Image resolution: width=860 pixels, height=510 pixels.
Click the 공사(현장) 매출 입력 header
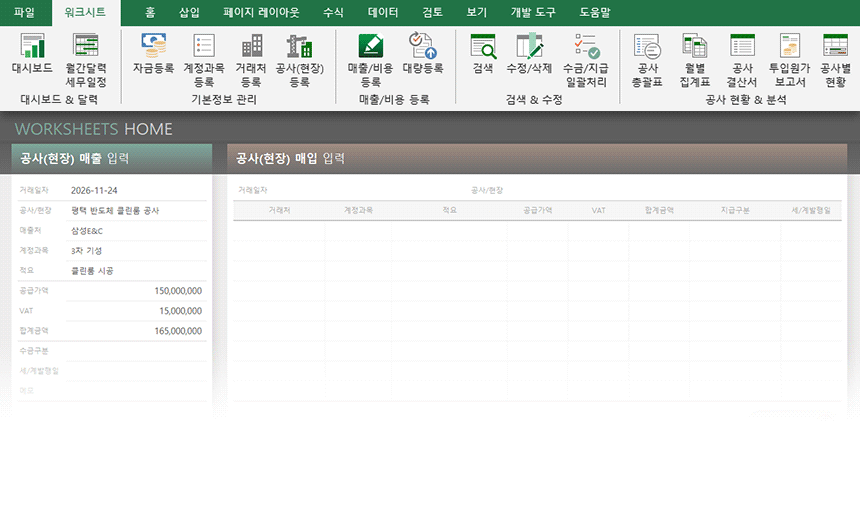click(x=112, y=158)
